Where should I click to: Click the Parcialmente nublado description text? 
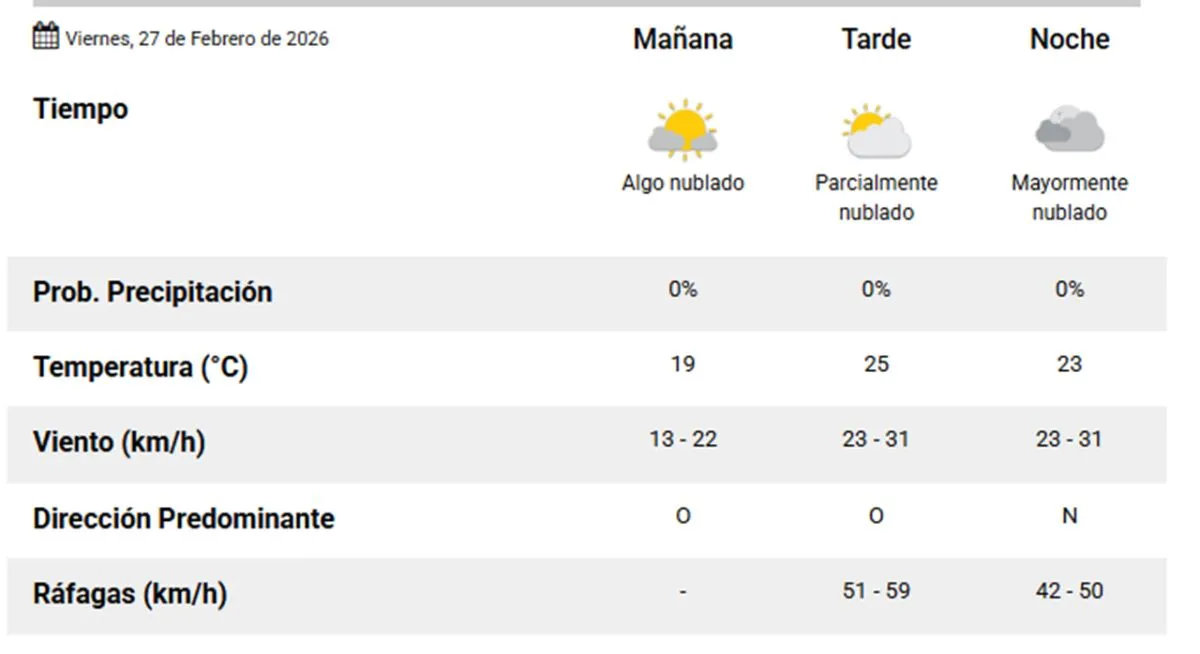tap(876, 197)
